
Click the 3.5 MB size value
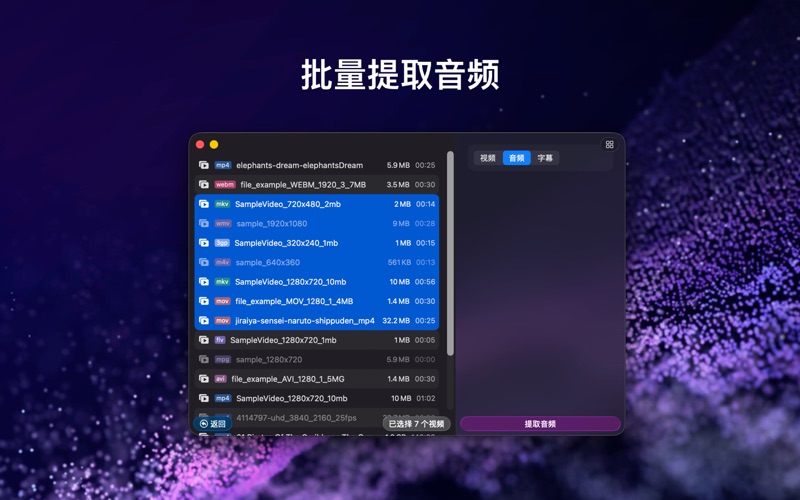[x=398, y=185]
